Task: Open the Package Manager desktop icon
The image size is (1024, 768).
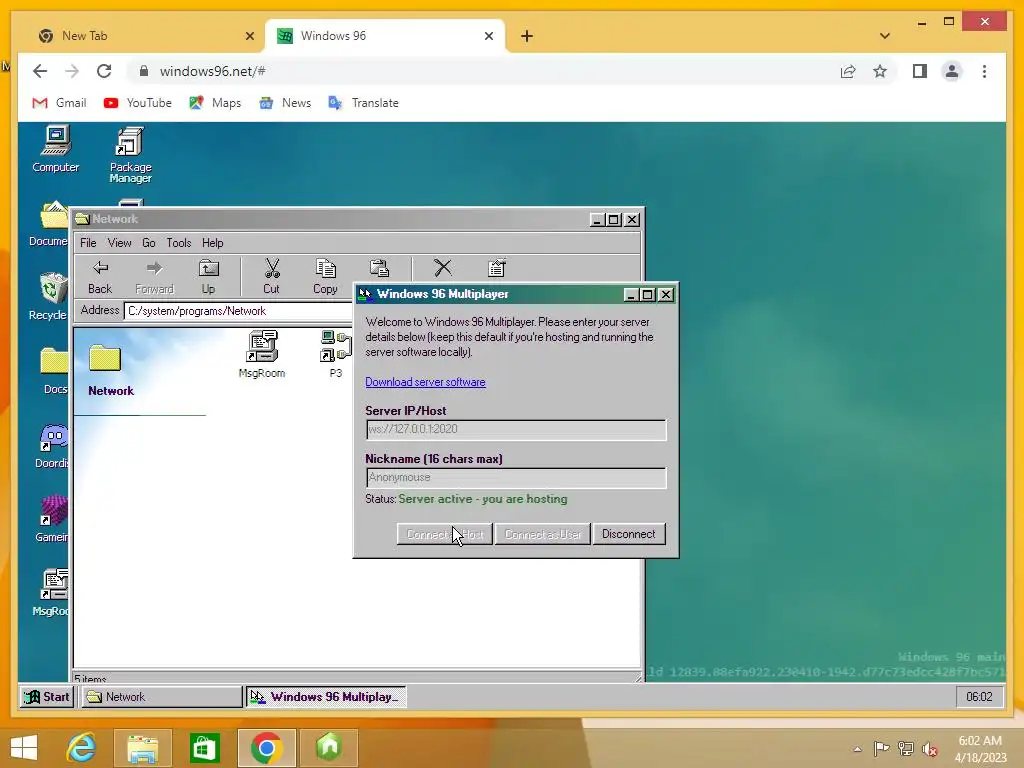Action: click(x=130, y=154)
